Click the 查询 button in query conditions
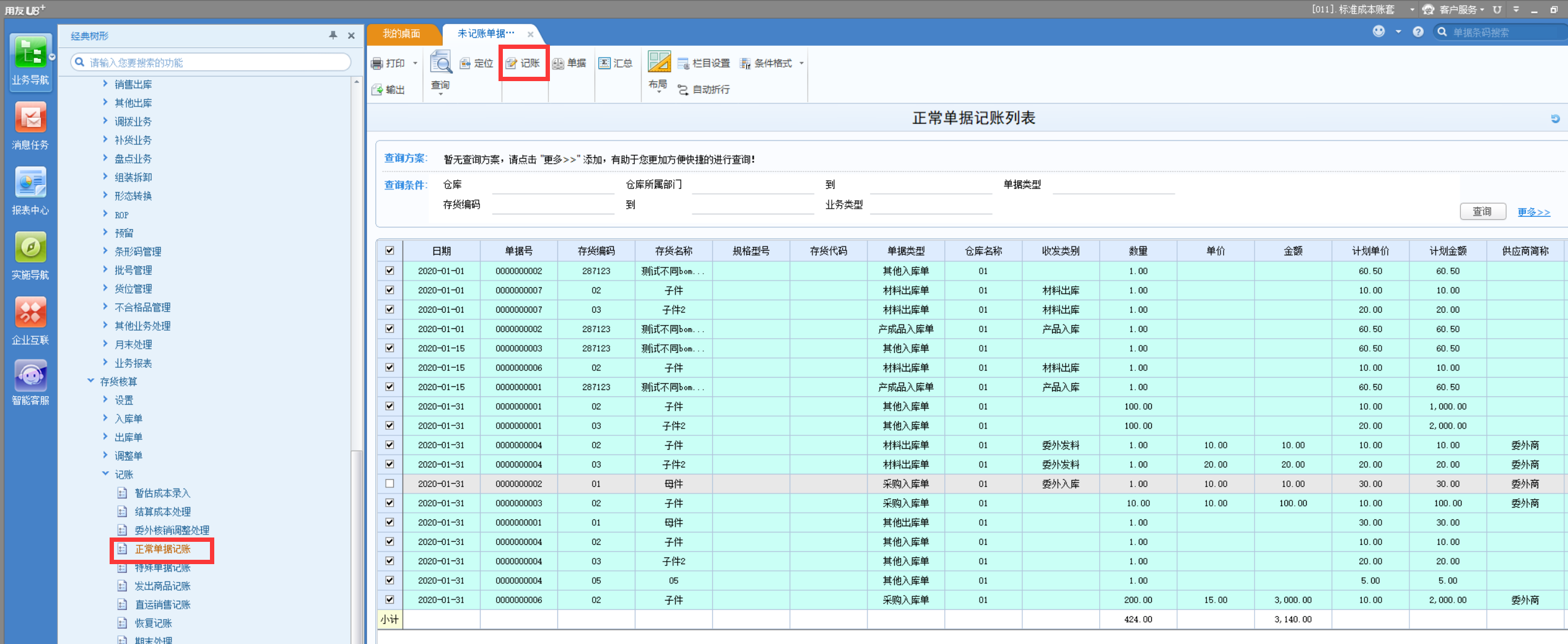This screenshot has width=1568, height=644. (1482, 212)
